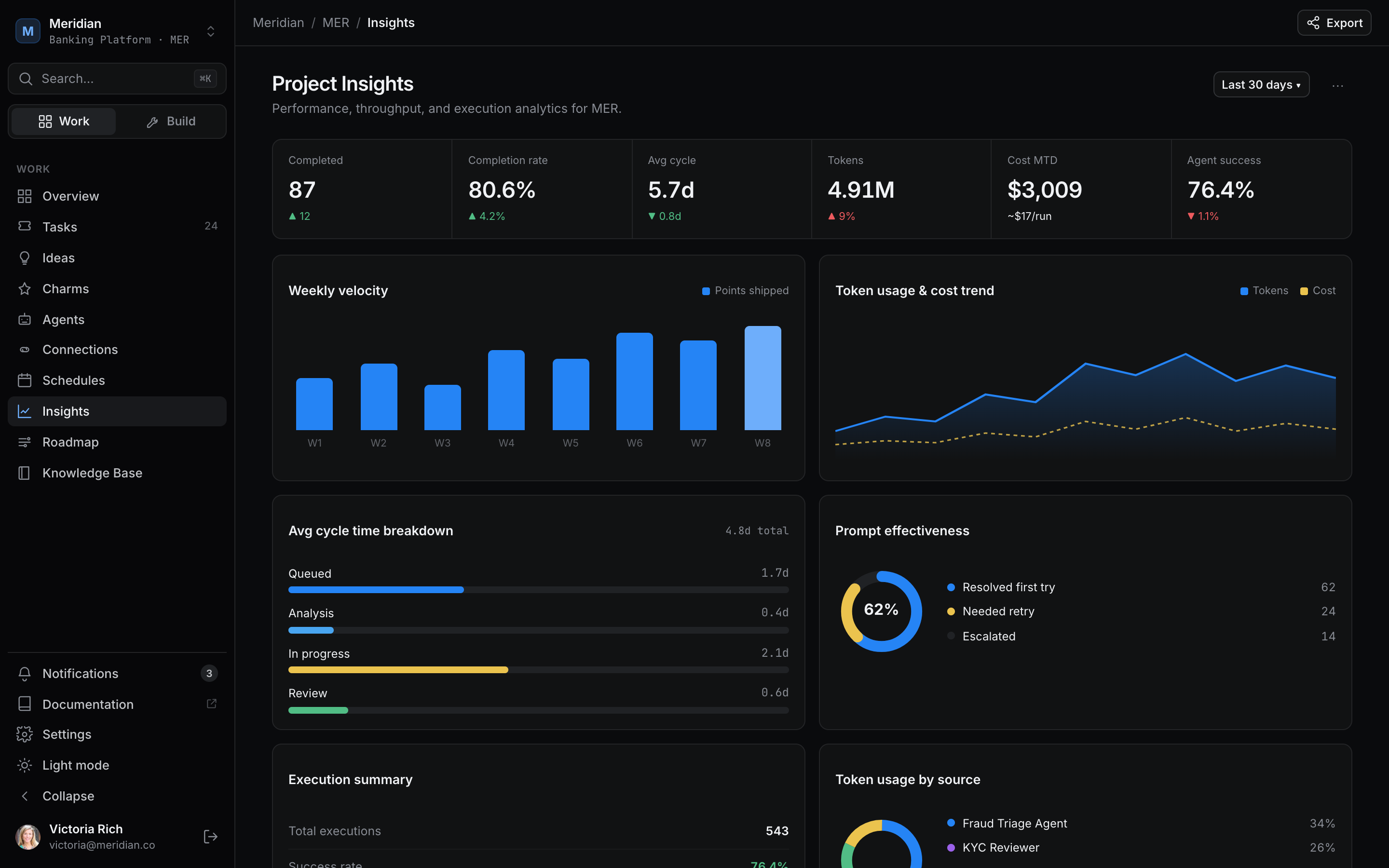Viewport: 1389px width, 868px height.
Task: Open the Agents robot icon
Action: [24, 319]
